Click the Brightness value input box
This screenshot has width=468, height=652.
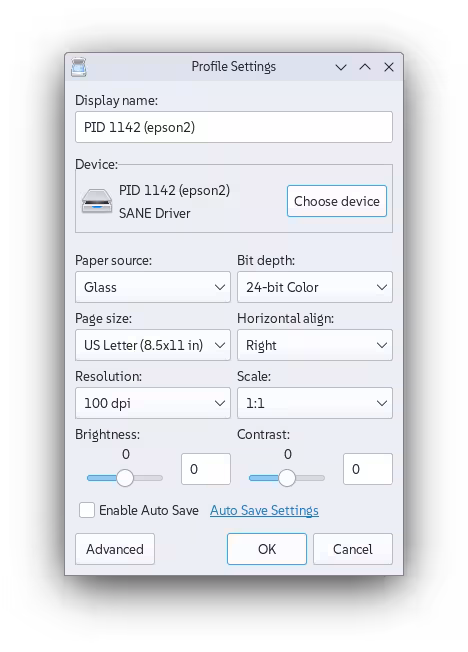click(206, 469)
